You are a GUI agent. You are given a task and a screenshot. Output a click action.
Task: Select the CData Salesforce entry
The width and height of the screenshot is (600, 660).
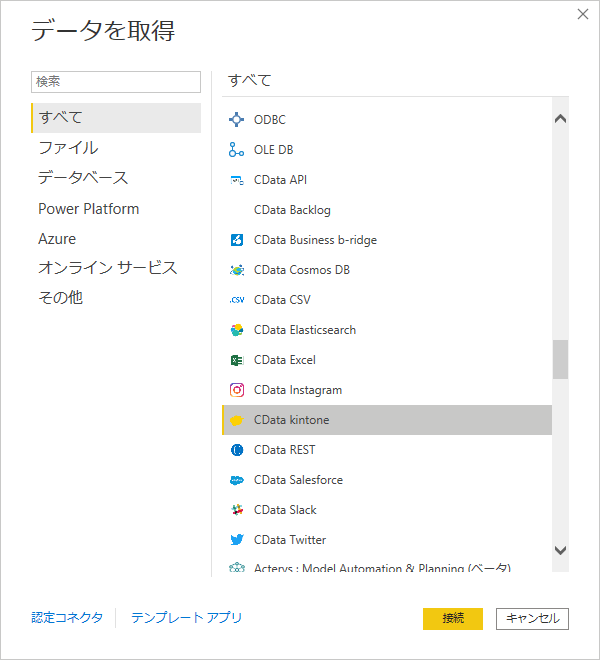click(387, 480)
